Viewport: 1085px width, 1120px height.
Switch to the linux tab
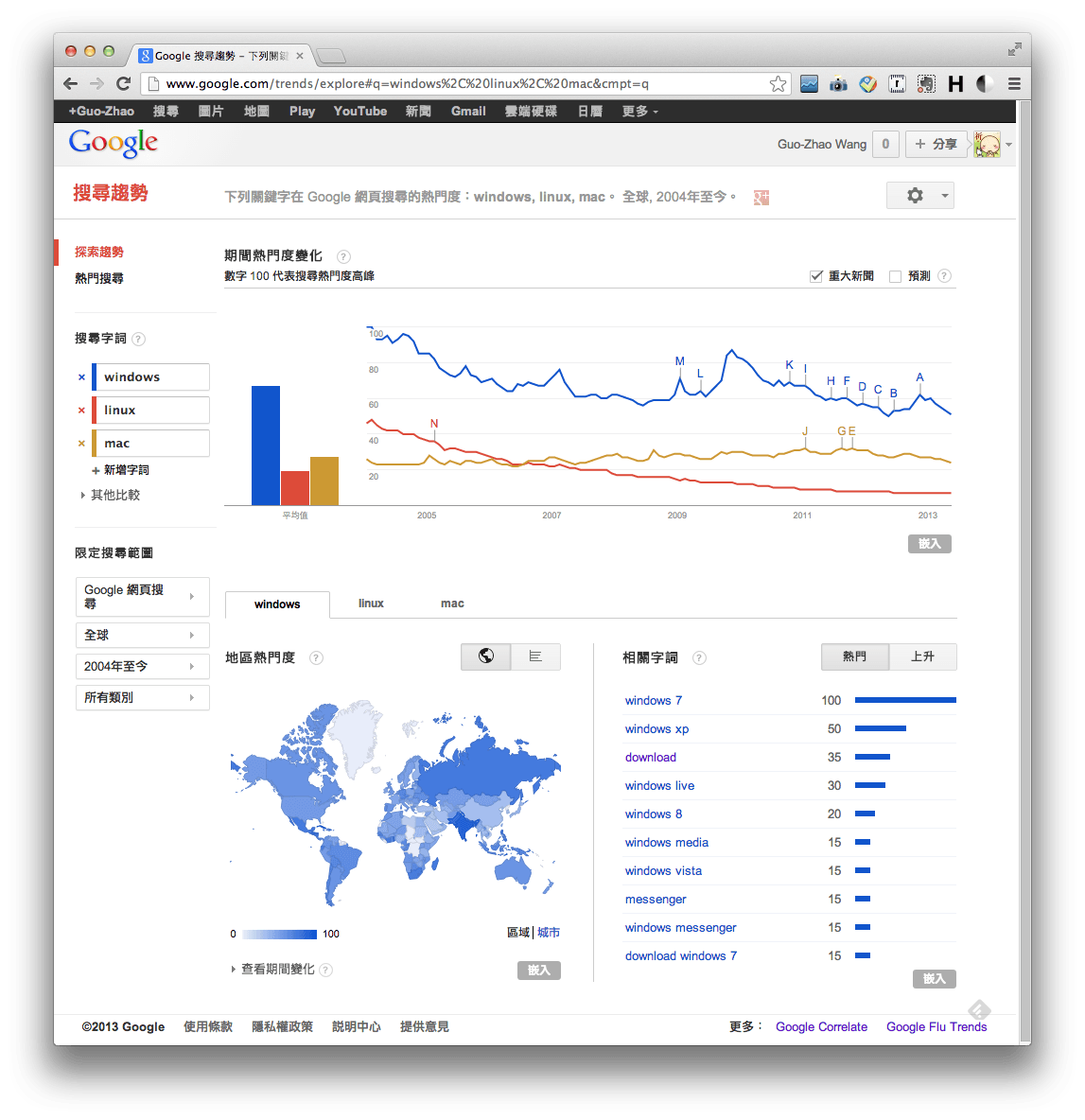click(371, 604)
